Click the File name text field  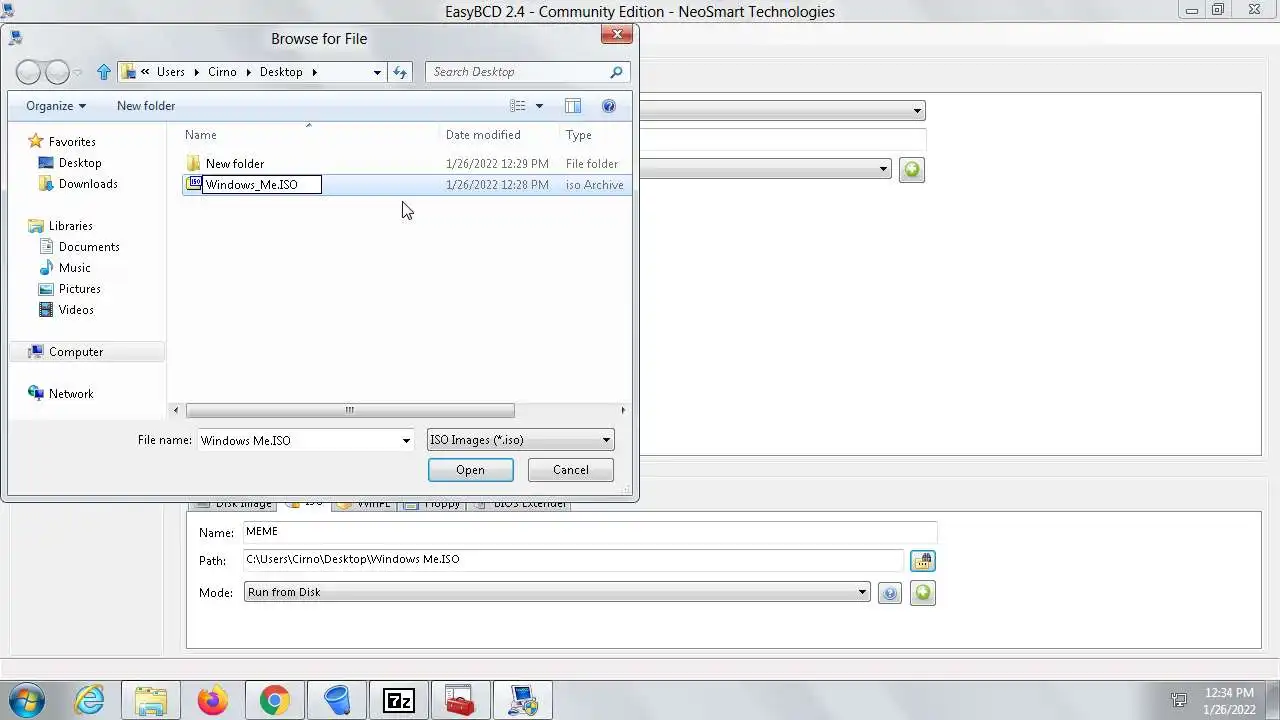click(x=298, y=440)
